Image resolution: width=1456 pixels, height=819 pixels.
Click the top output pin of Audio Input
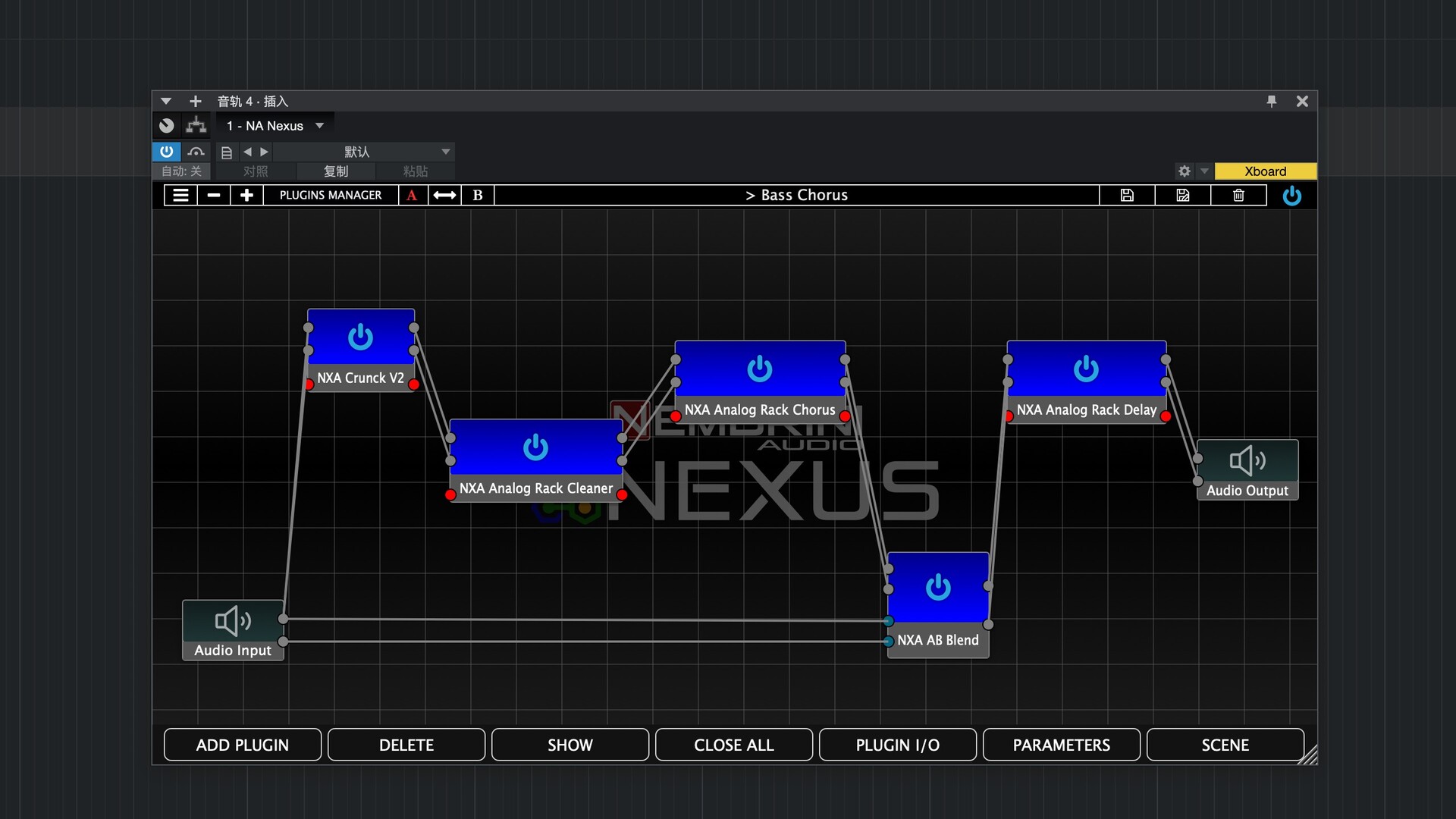[x=283, y=619]
